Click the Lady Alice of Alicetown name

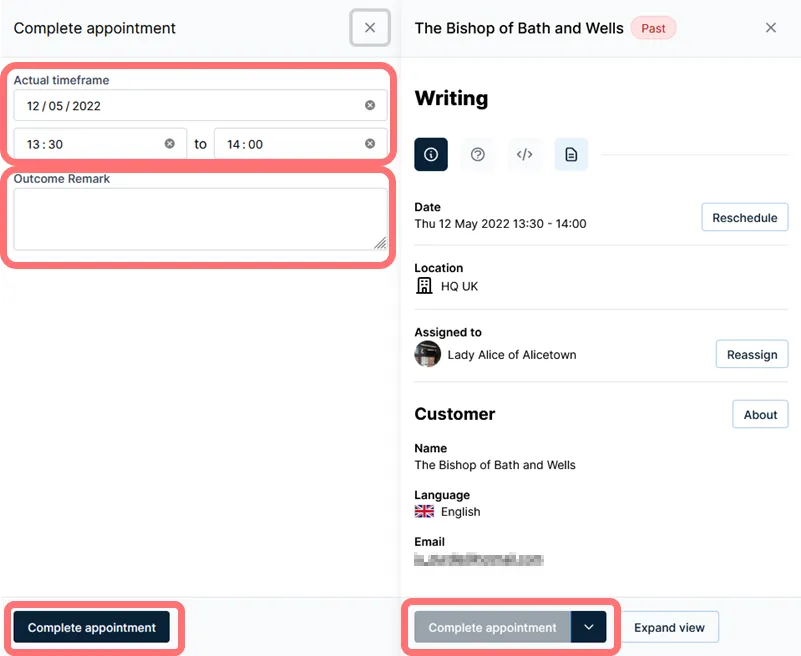[x=512, y=355]
